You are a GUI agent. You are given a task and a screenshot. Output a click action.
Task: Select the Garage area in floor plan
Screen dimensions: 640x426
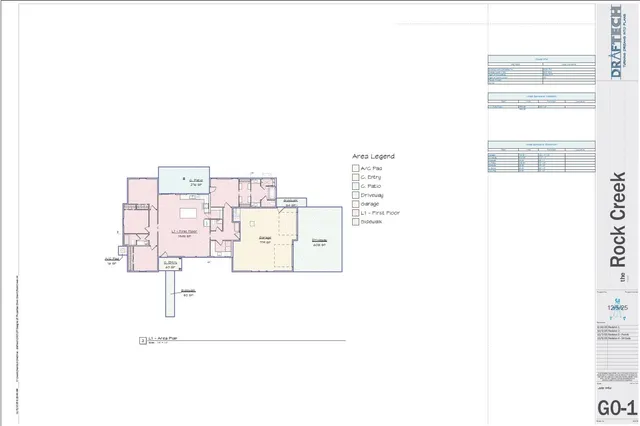click(265, 240)
